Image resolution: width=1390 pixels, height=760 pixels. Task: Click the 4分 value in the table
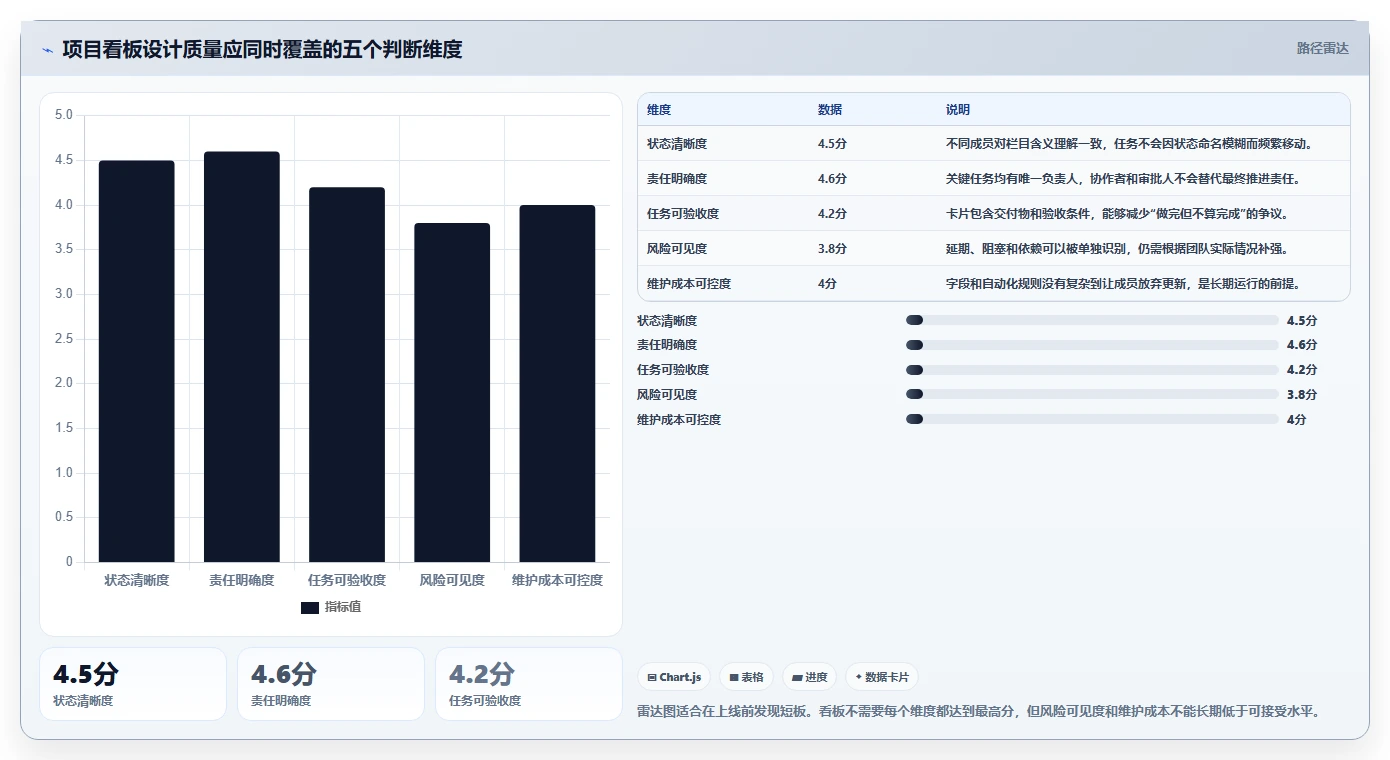[827, 284]
